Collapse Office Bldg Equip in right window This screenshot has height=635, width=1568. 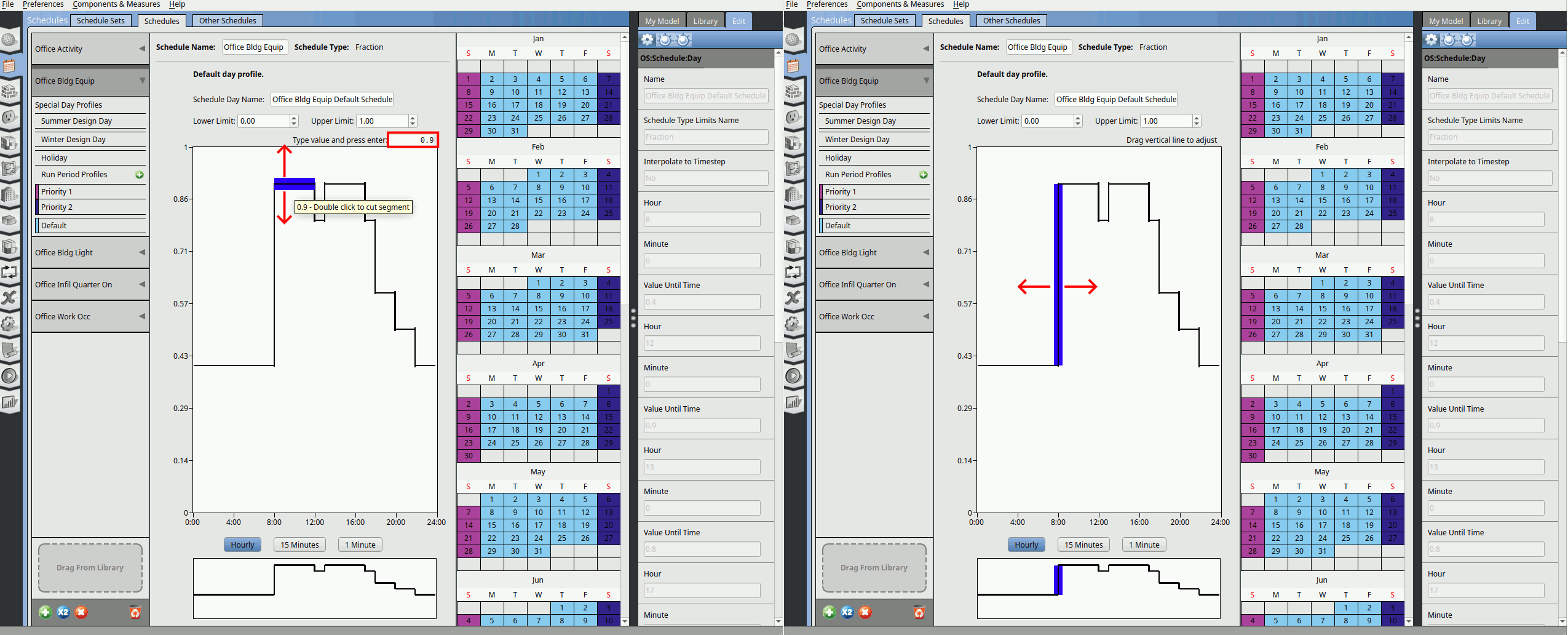point(926,81)
